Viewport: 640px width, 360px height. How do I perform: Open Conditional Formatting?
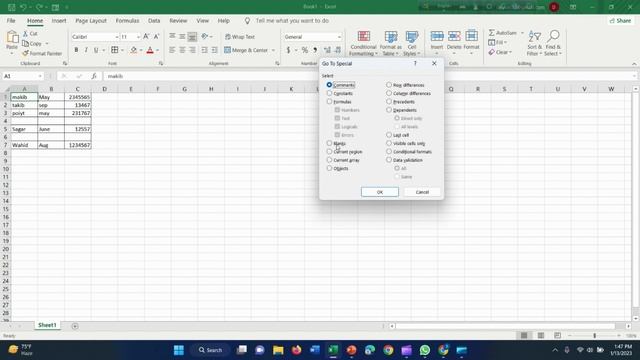(363, 43)
